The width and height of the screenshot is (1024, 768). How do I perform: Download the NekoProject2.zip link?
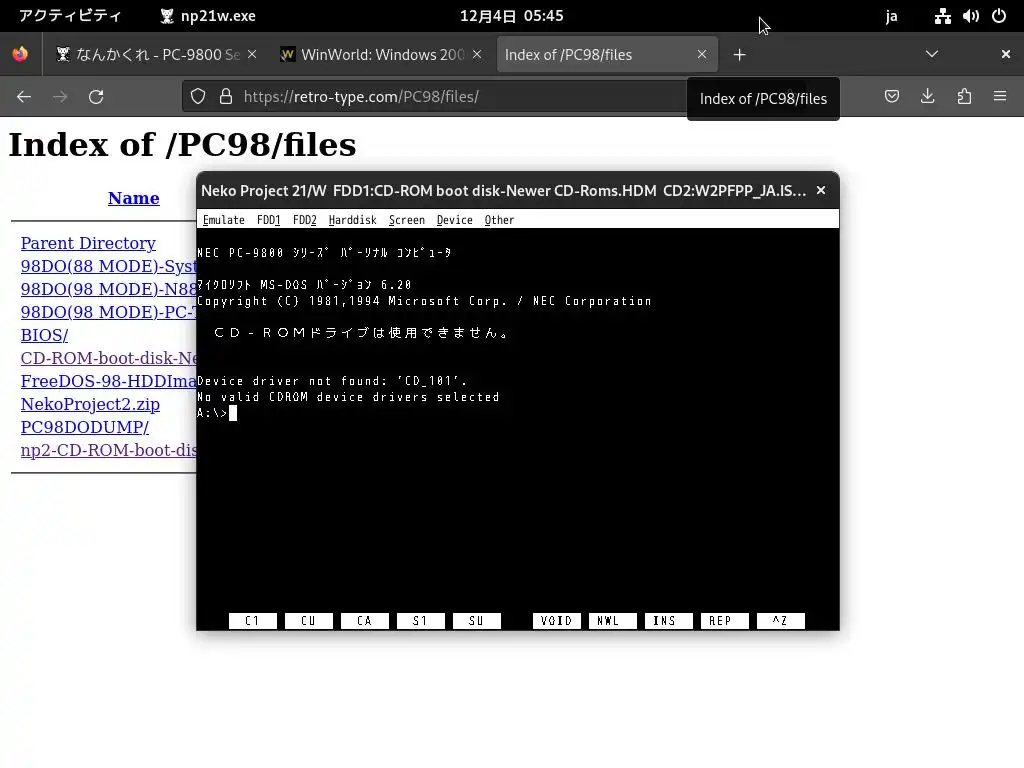click(90, 404)
